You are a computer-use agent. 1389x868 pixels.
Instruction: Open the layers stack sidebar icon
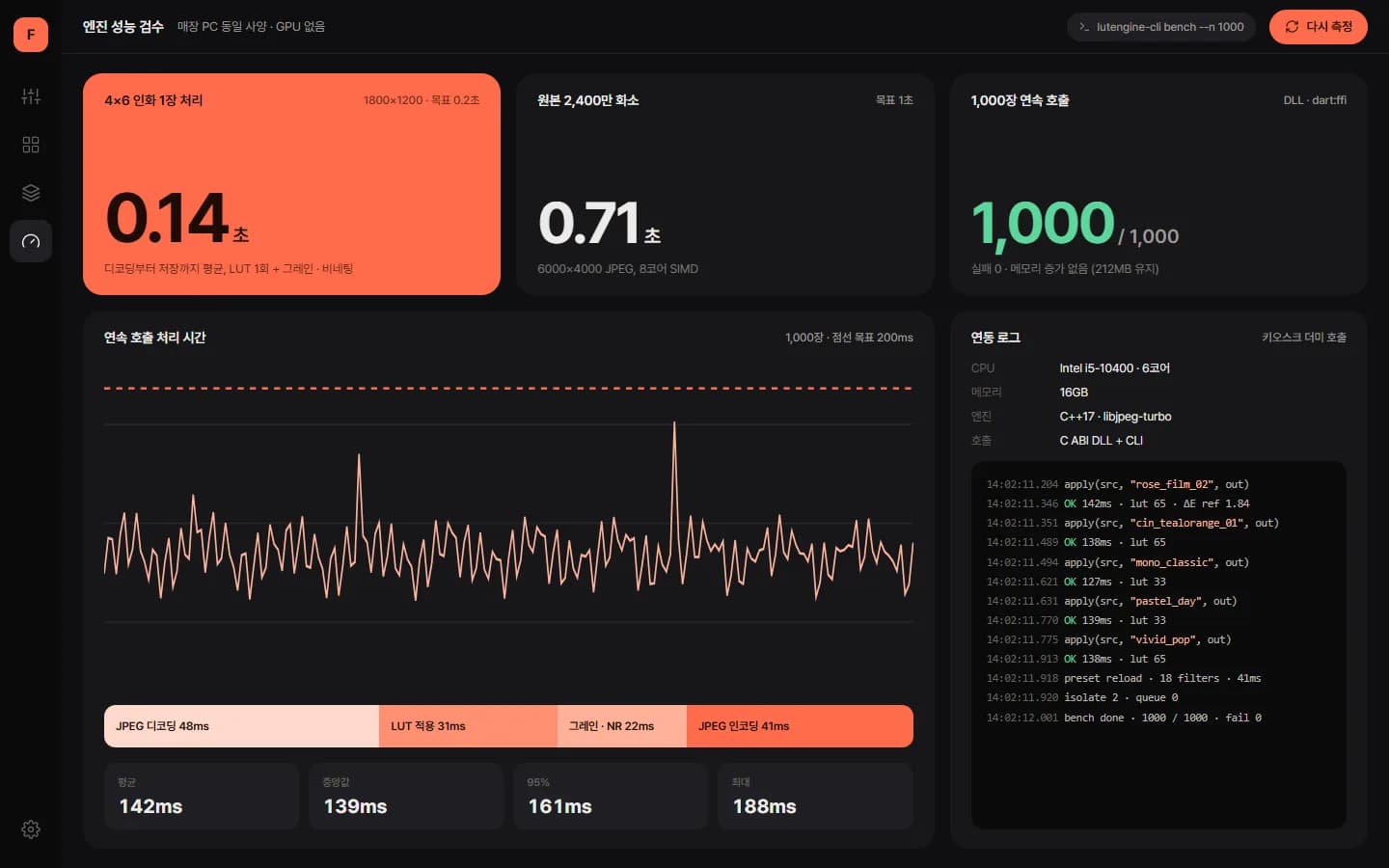(31, 193)
